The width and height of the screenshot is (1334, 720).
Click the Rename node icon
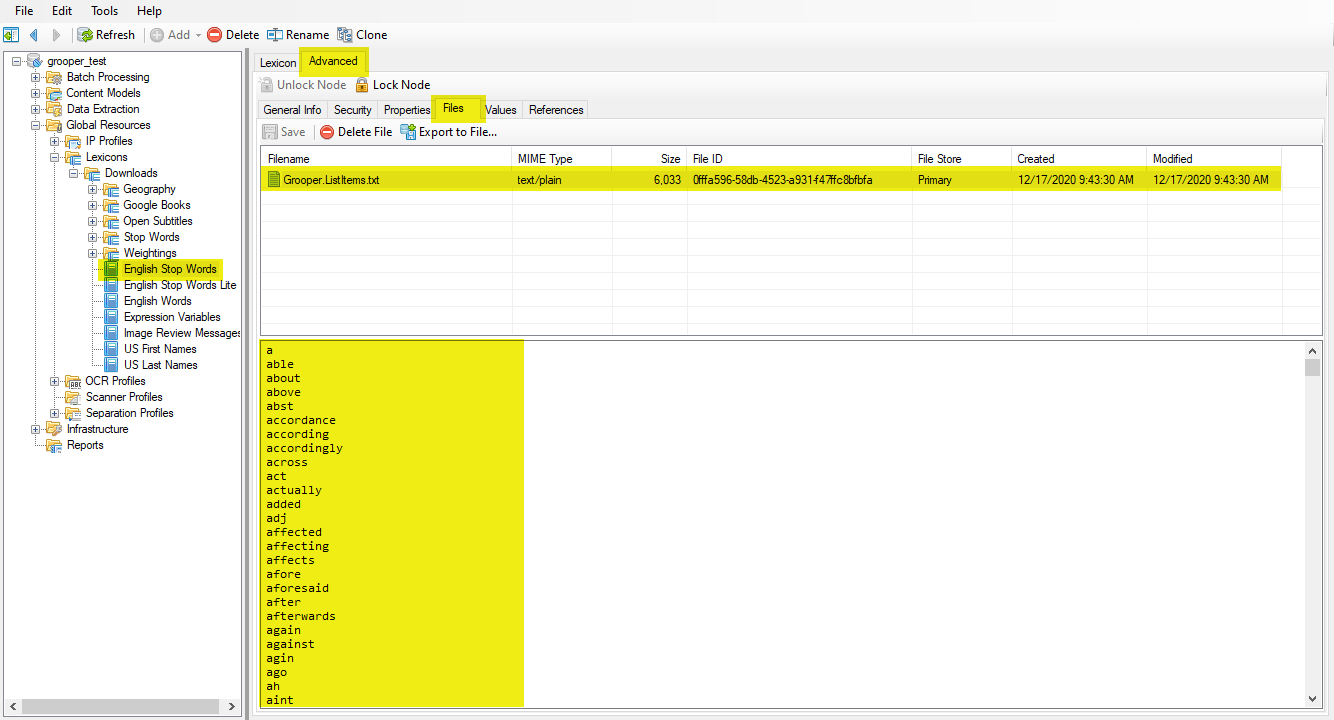(x=274, y=35)
